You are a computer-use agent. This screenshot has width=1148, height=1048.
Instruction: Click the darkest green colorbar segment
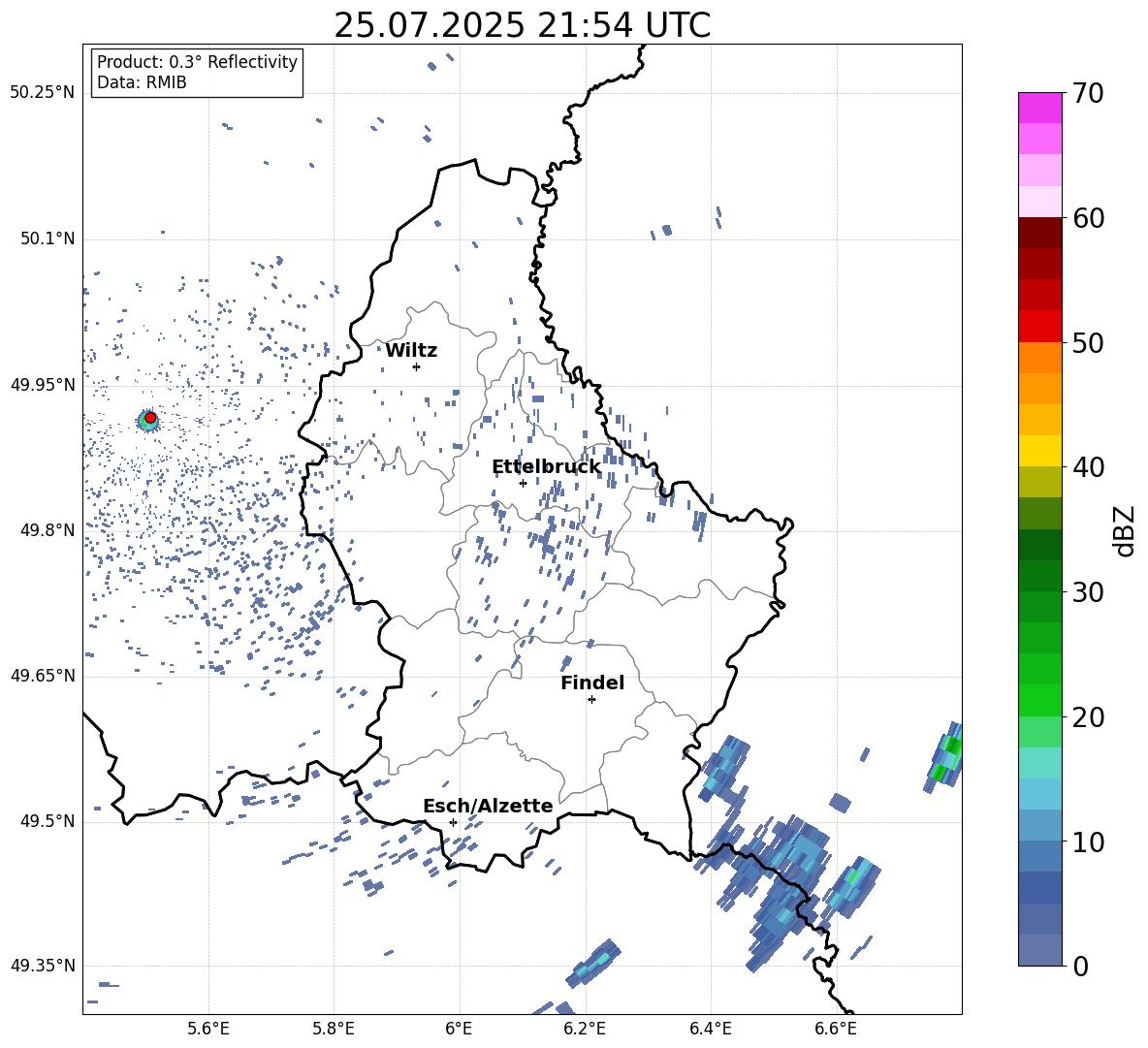pyautogui.click(x=1039, y=545)
